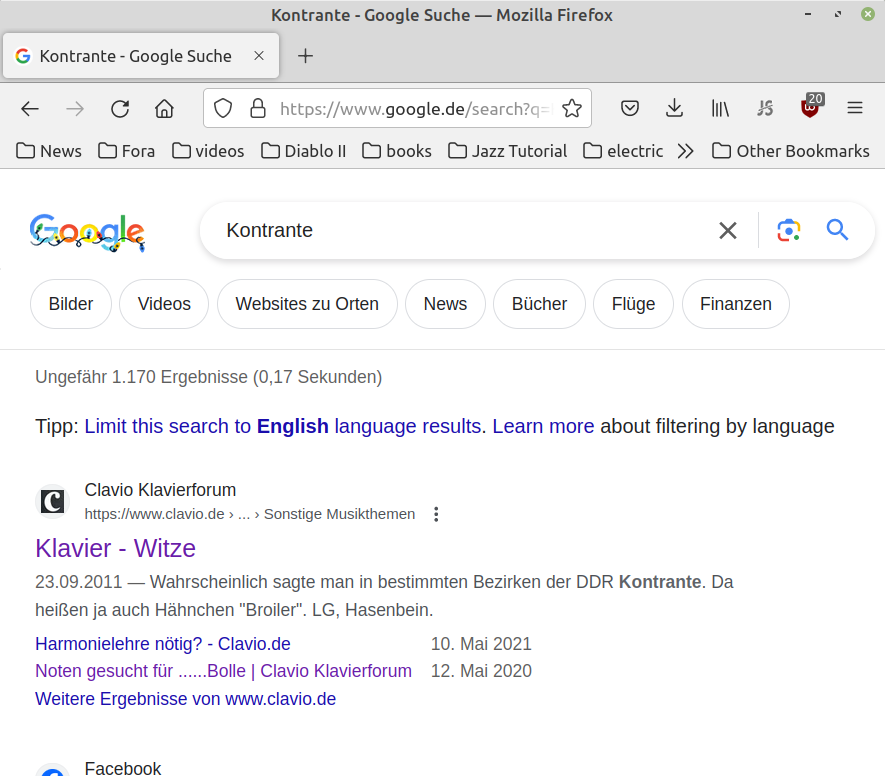The height and width of the screenshot is (776, 885).
Task: Switch to the Videos results filter
Action: (164, 304)
